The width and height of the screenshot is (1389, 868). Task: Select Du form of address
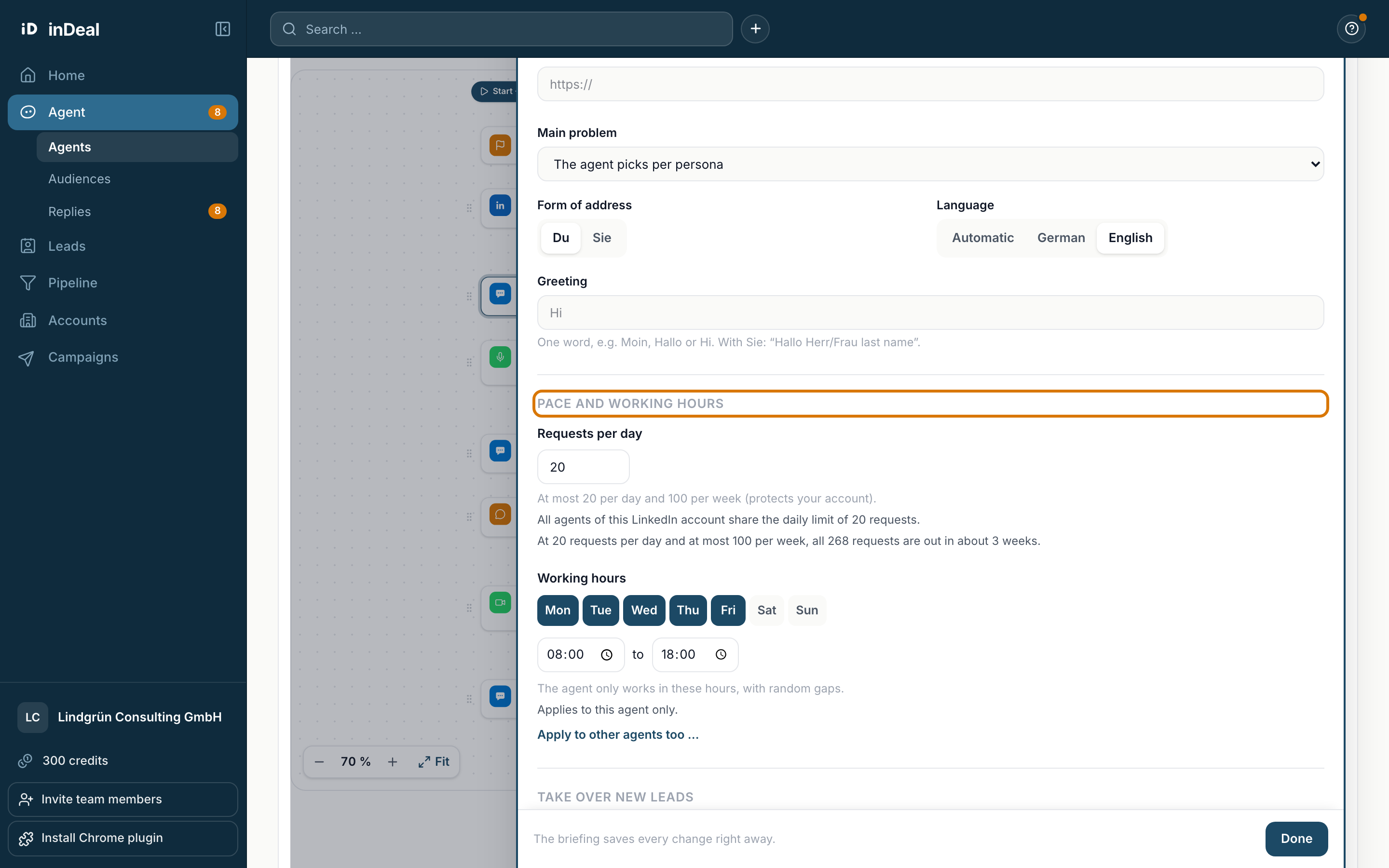(x=561, y=238)
